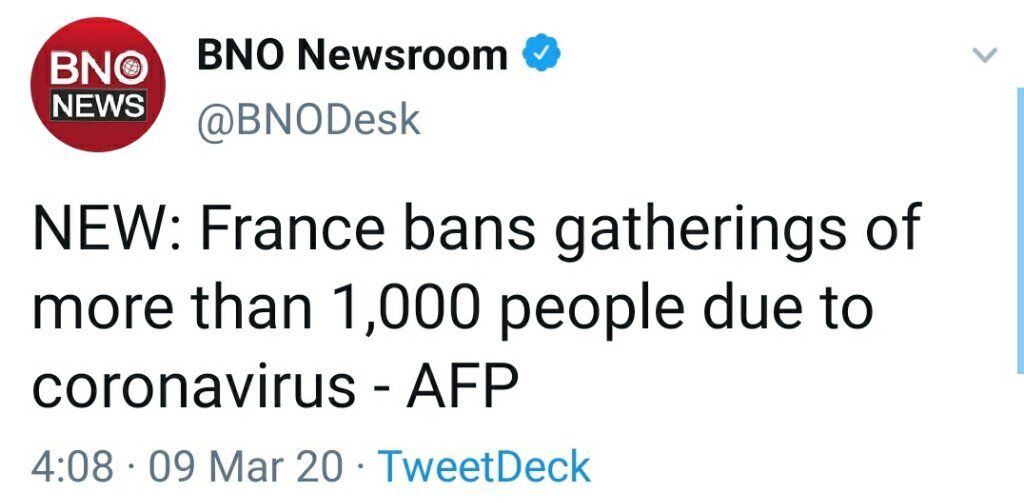Expand the tweet options chevron menu
Image resolution: width=1024 pixels, height=503 pixels.
point(985,55)
